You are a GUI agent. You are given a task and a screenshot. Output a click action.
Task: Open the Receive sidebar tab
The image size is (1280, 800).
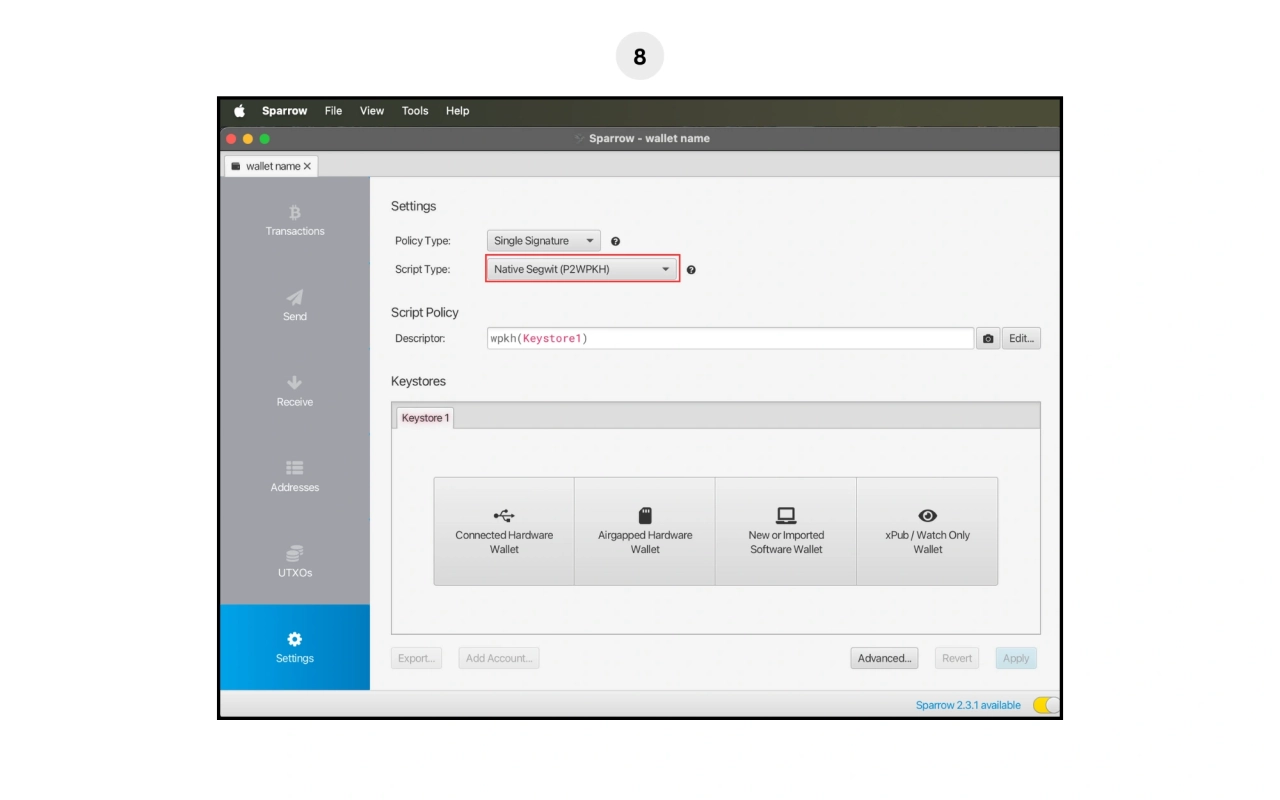coord(295,391)
